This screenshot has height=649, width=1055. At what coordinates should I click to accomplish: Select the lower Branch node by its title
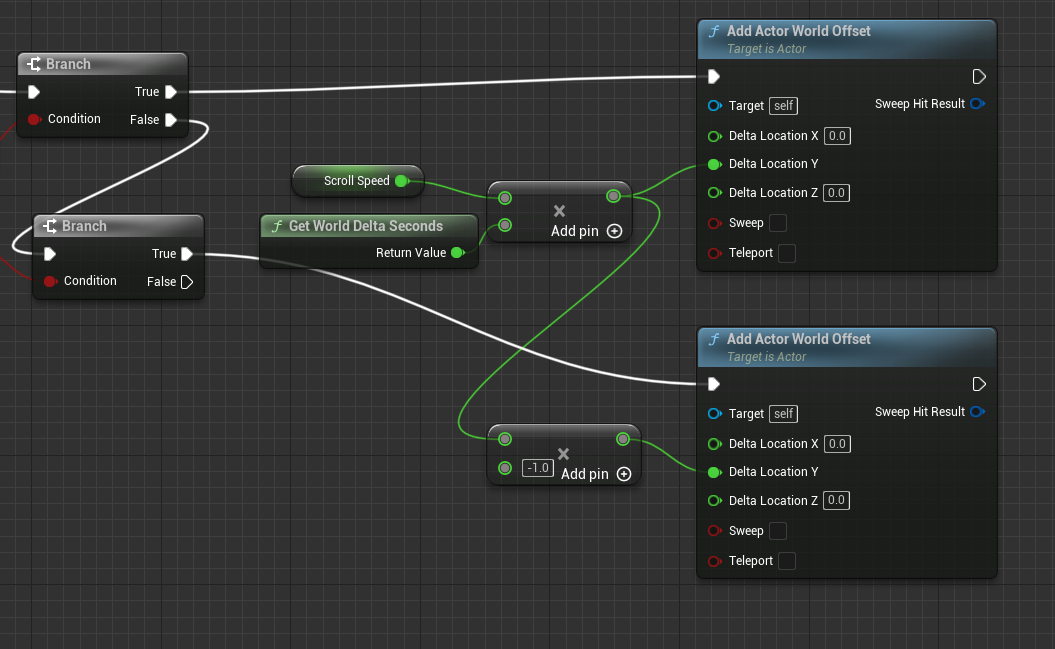coord(84,226)
